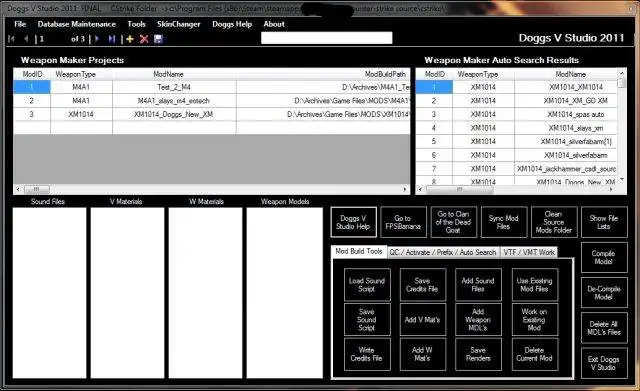Click the Go to FPSBanana button

coord(403,222)
